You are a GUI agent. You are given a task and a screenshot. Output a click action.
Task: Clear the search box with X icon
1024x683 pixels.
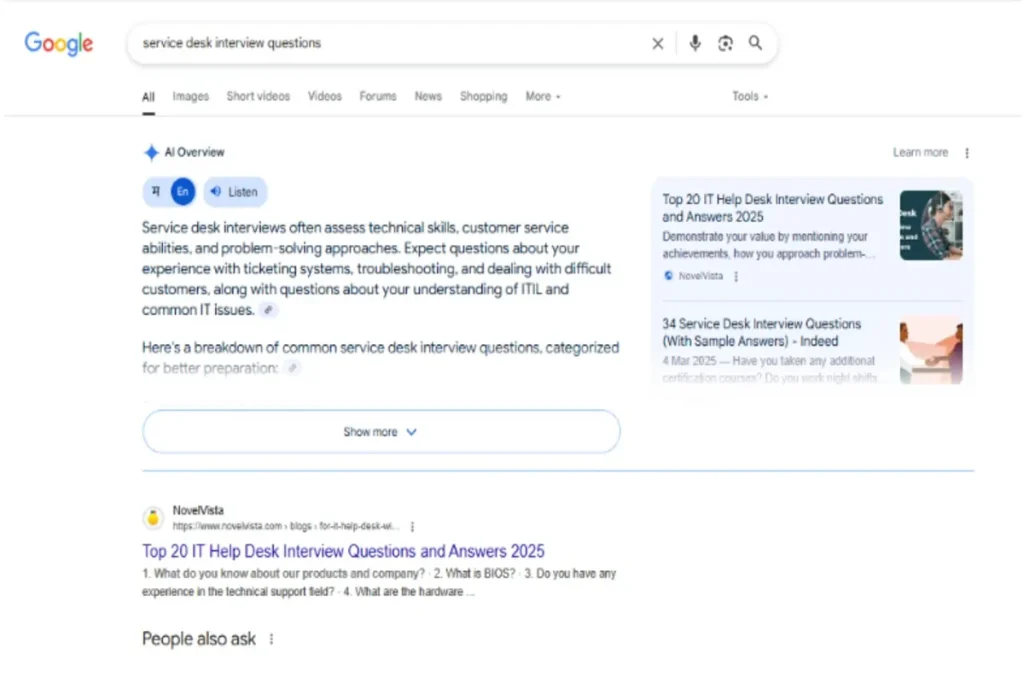coord(658,44)
